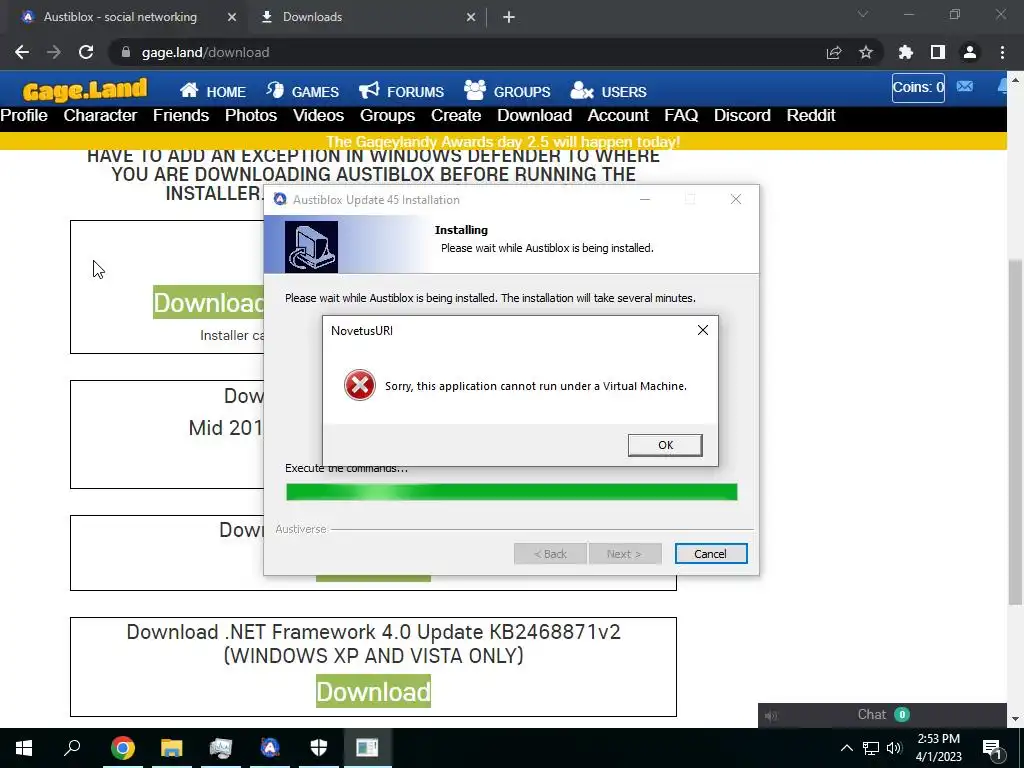Open the Character link
Image resolution: width=1024 pixels, height=768 pixels.
[x=100, y=116]
